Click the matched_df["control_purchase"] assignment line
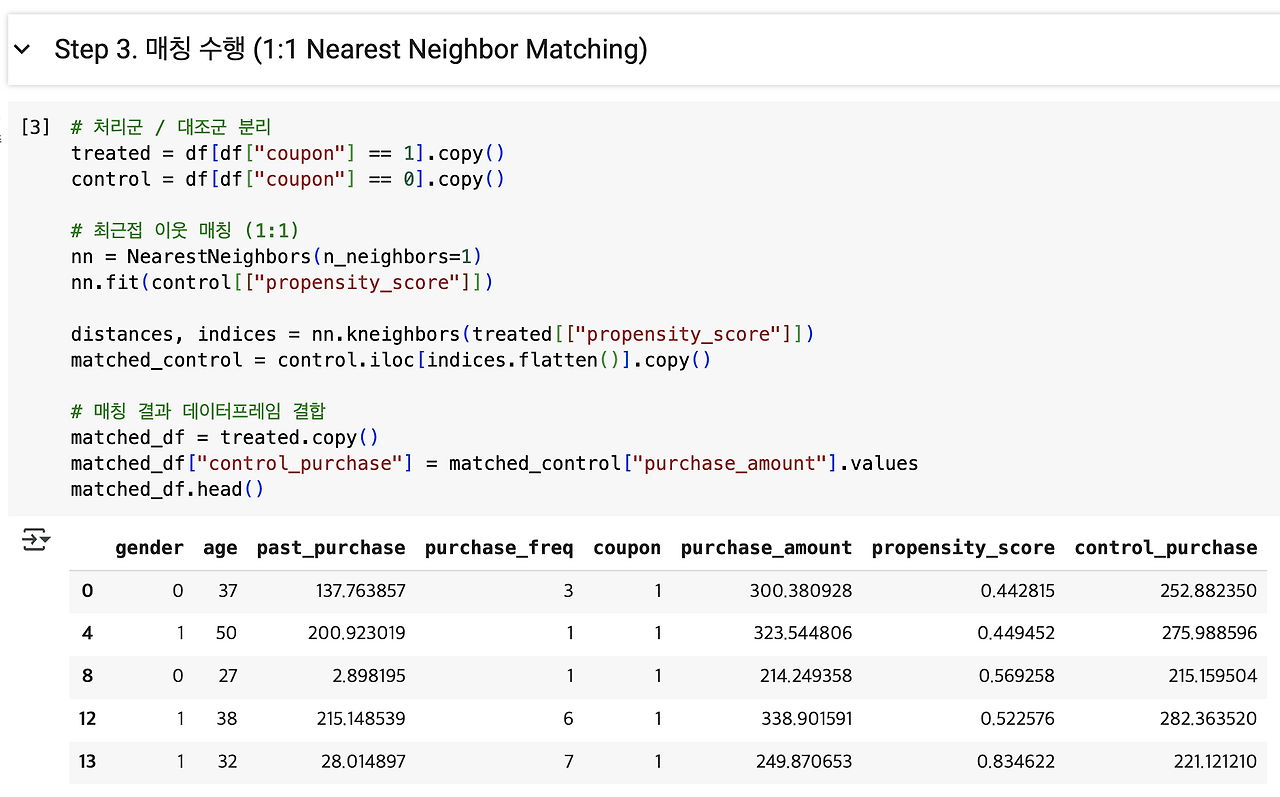Screen dimensions: 1280x797 495,463
